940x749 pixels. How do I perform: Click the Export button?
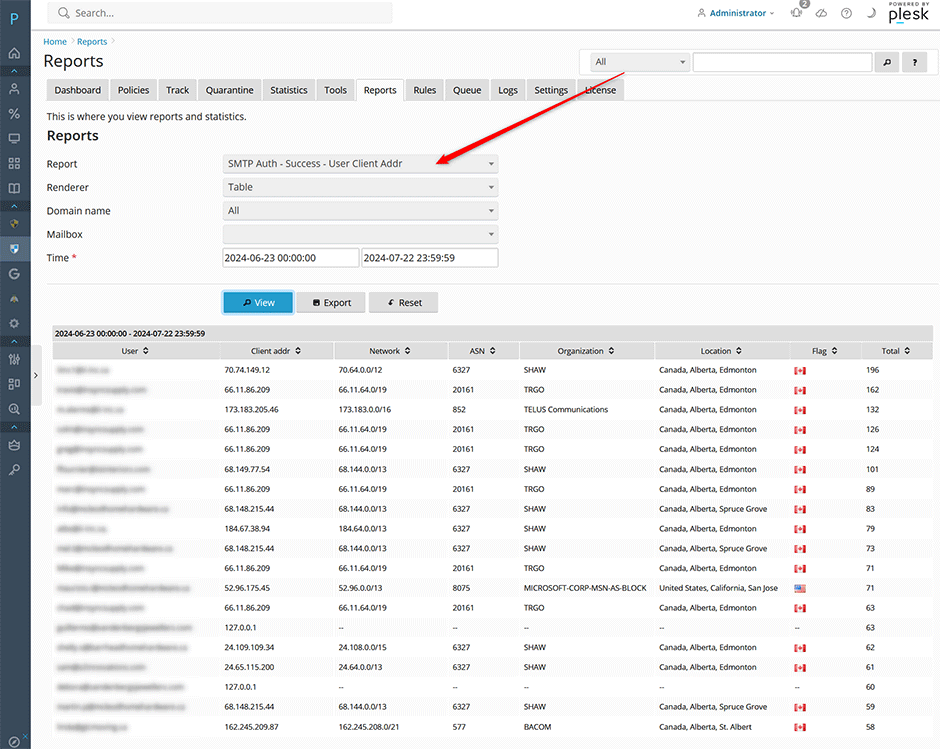331,303
